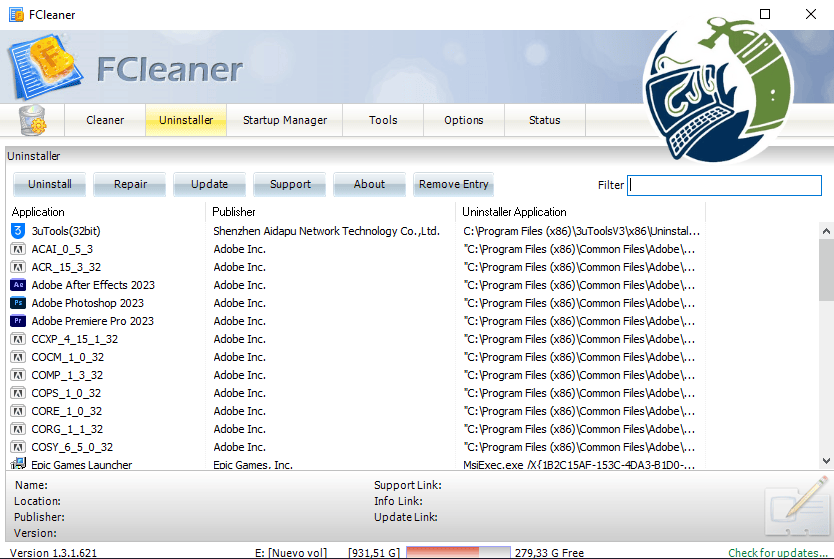
Task: Open the Cleaner tab
Action: (105, 120)
